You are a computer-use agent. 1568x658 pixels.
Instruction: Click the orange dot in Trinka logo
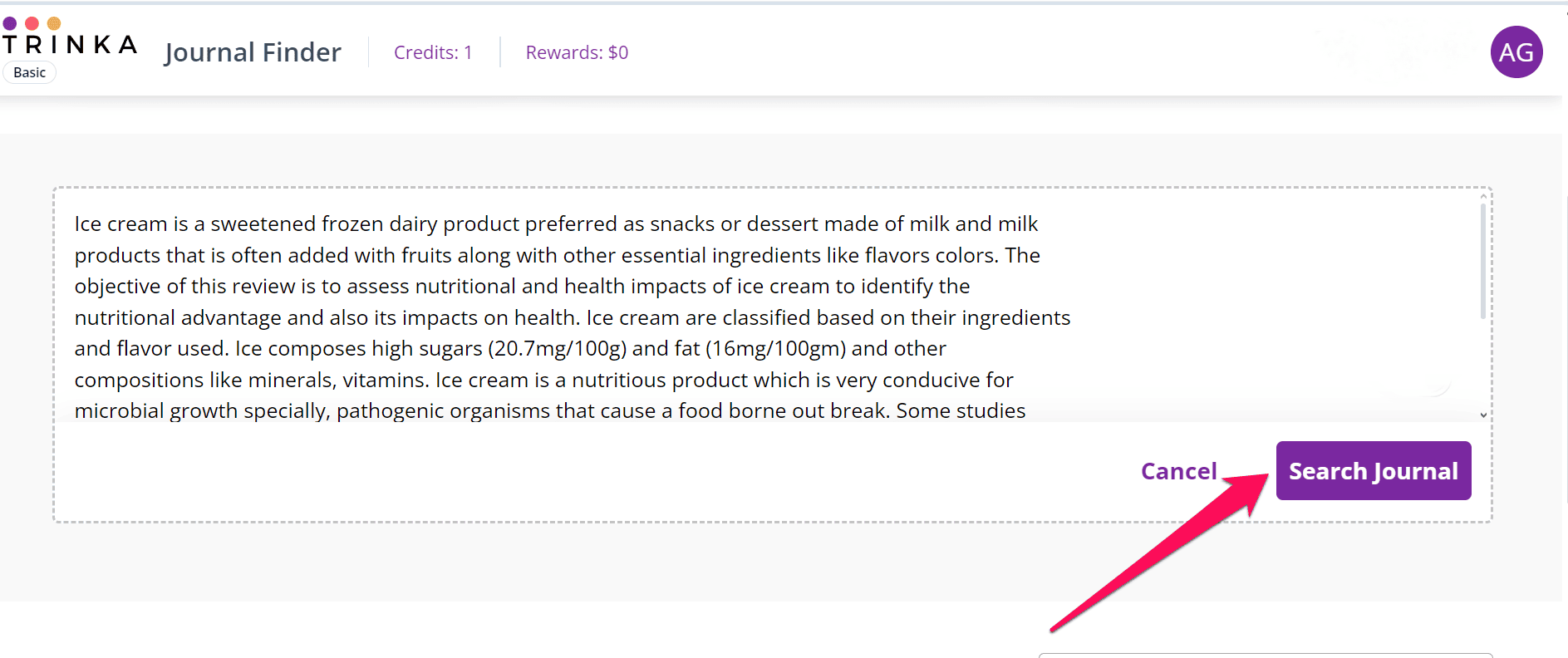pyautogui.click(x=54, y=23)
